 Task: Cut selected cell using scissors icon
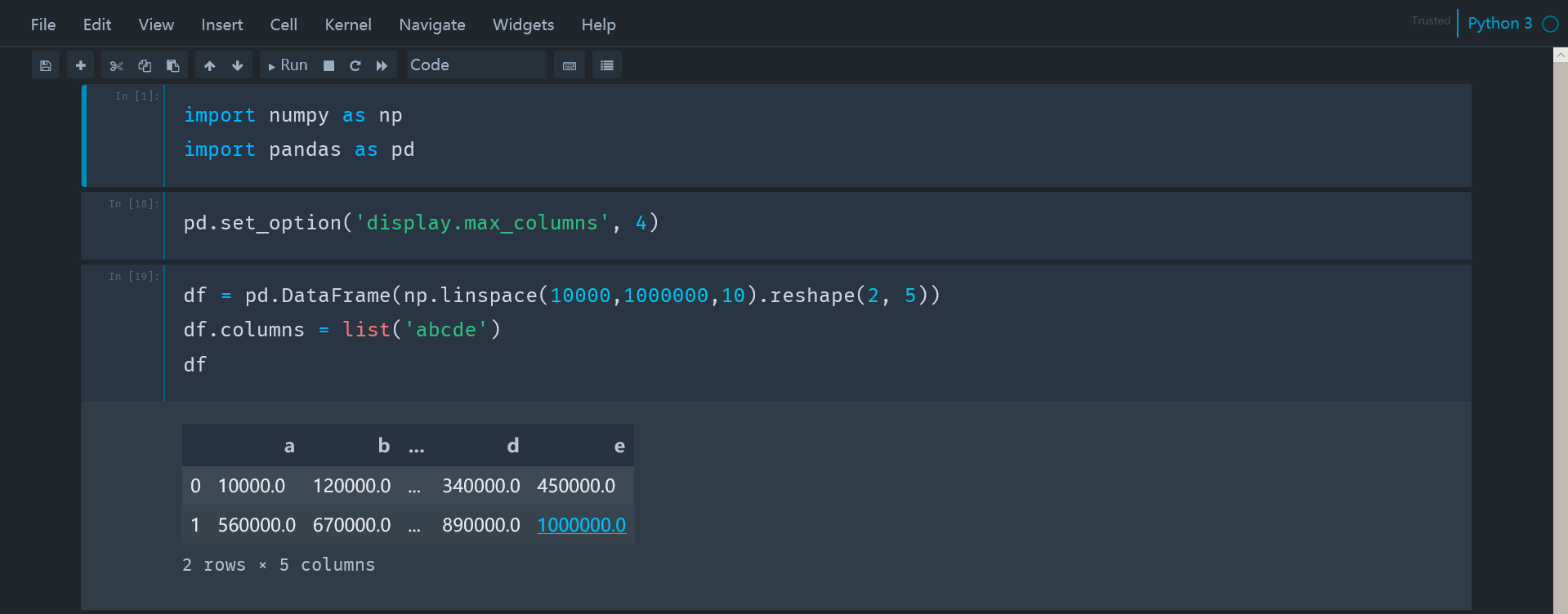pyautogui.click(x=116, y=65)
